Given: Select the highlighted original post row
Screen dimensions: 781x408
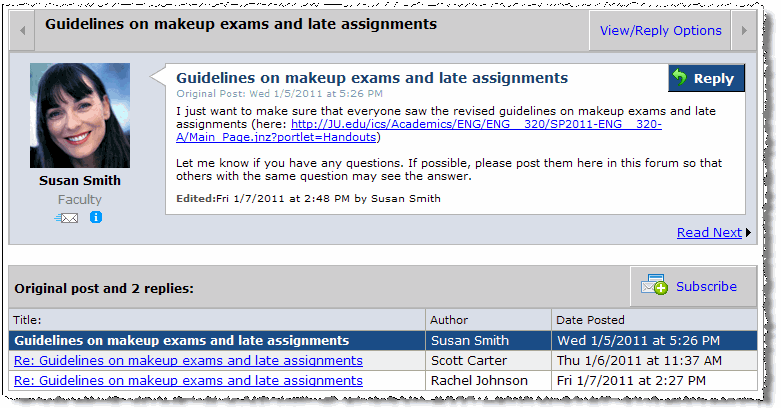Looking at the screenshot, I should (180, 340).
